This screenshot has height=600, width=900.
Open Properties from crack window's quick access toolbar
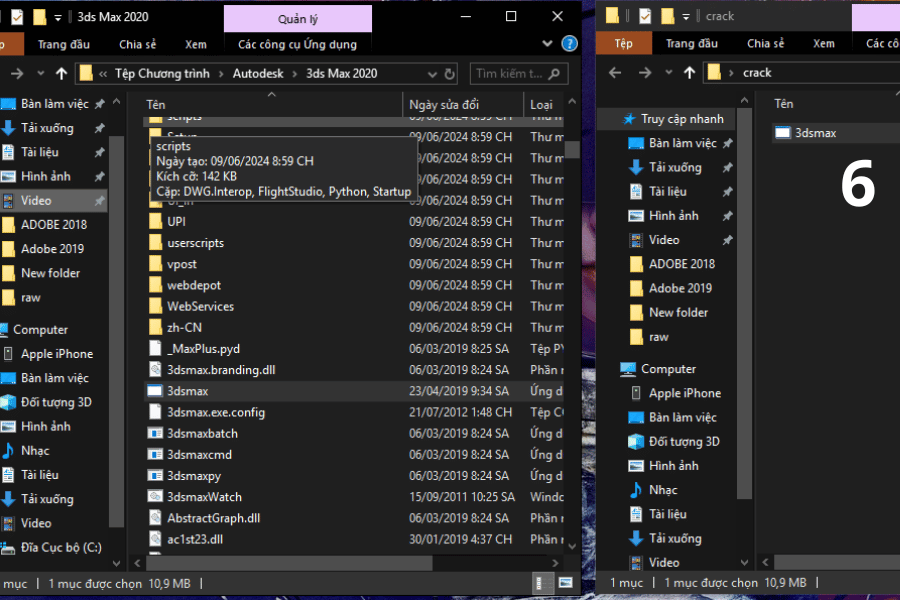coord(645,16)
